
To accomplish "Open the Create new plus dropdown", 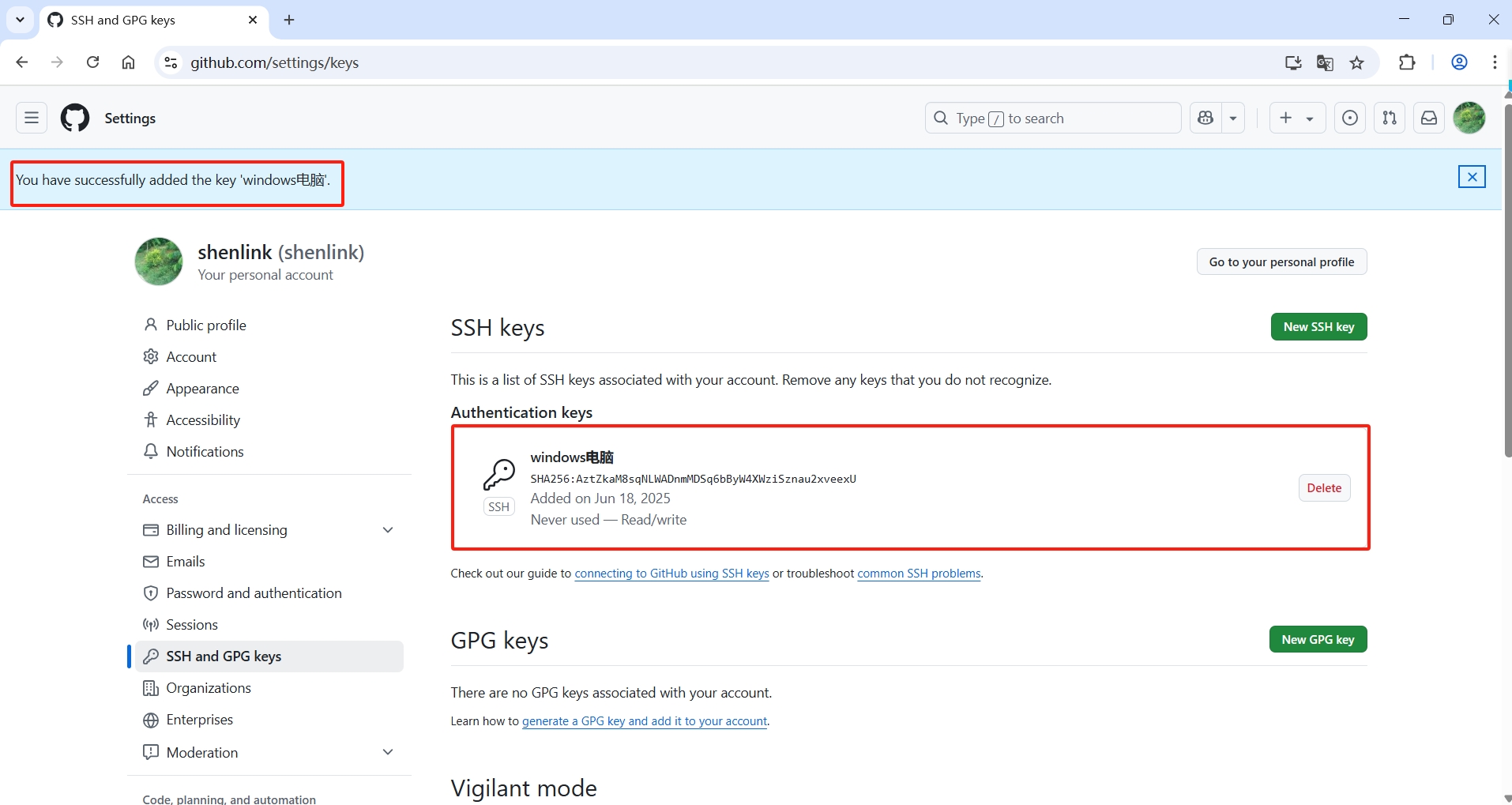I will 1296,118.
